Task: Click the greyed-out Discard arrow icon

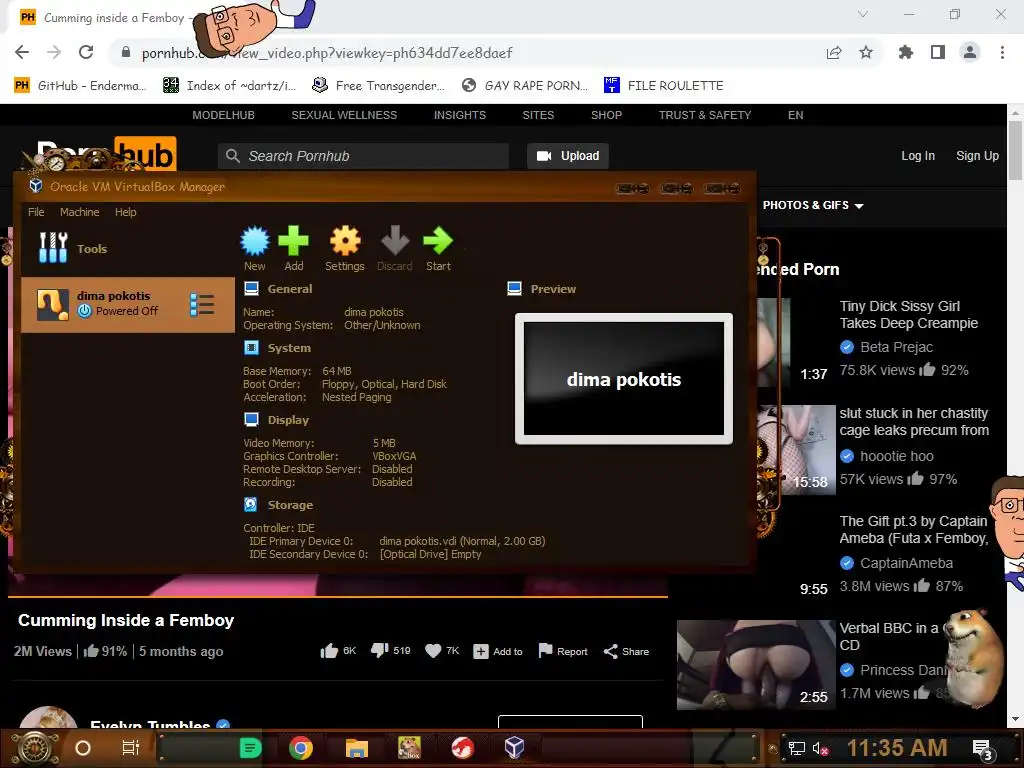Action: coord(394,241)
